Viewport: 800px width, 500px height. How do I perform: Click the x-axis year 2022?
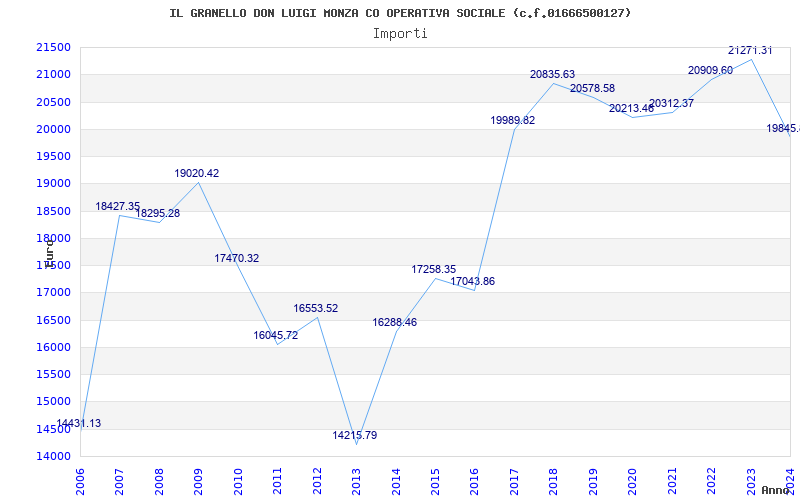click(x=711, y=482)
